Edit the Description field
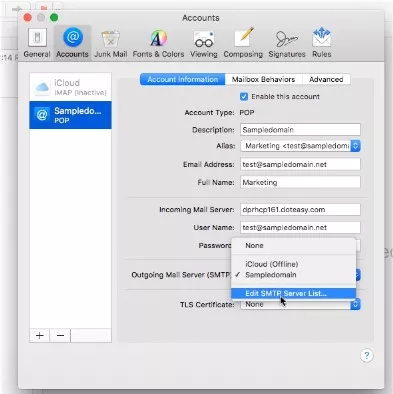Screen dimensions: 393x394 coord(300,130)
